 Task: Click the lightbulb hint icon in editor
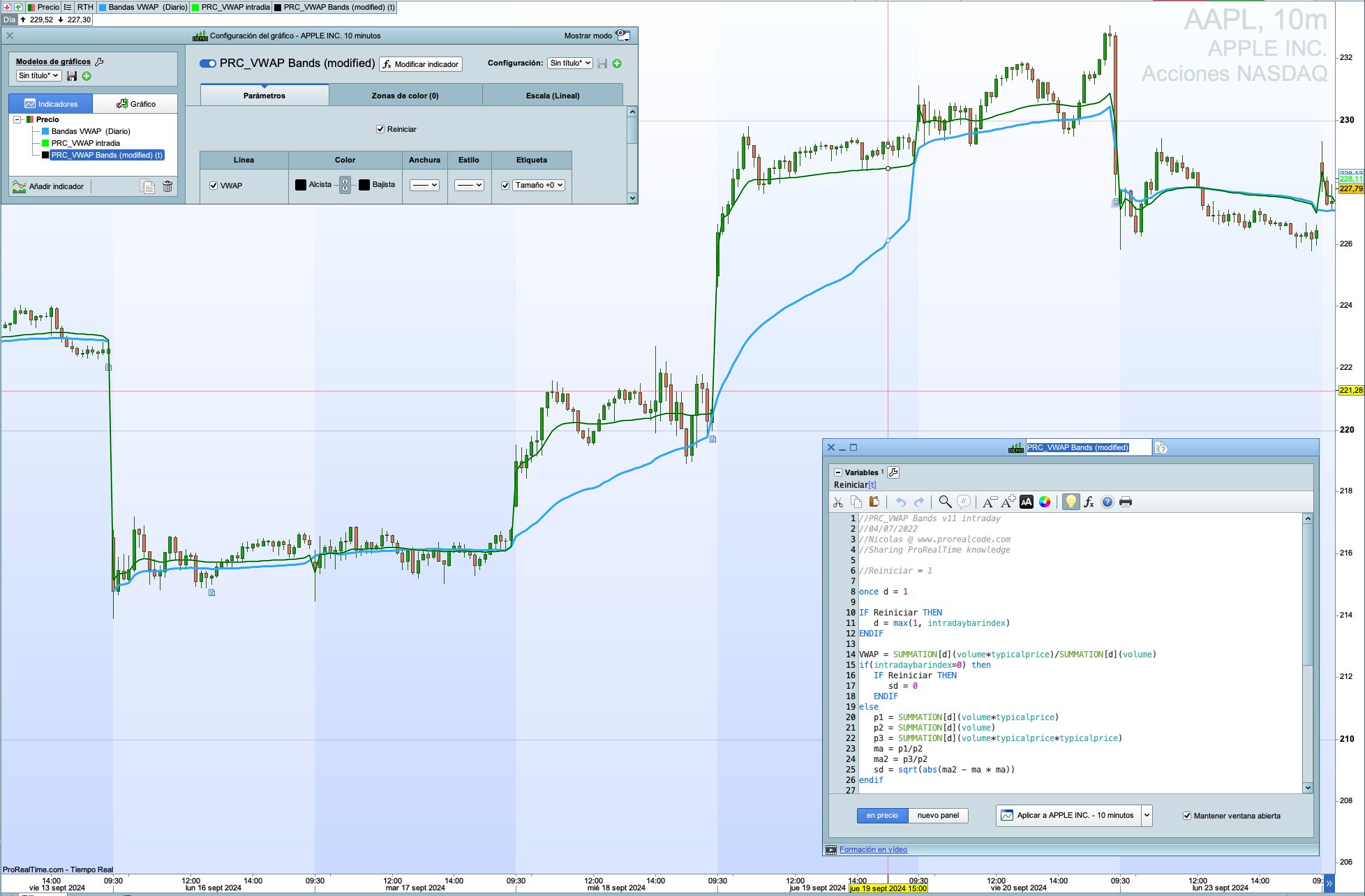click(1071, 502)
